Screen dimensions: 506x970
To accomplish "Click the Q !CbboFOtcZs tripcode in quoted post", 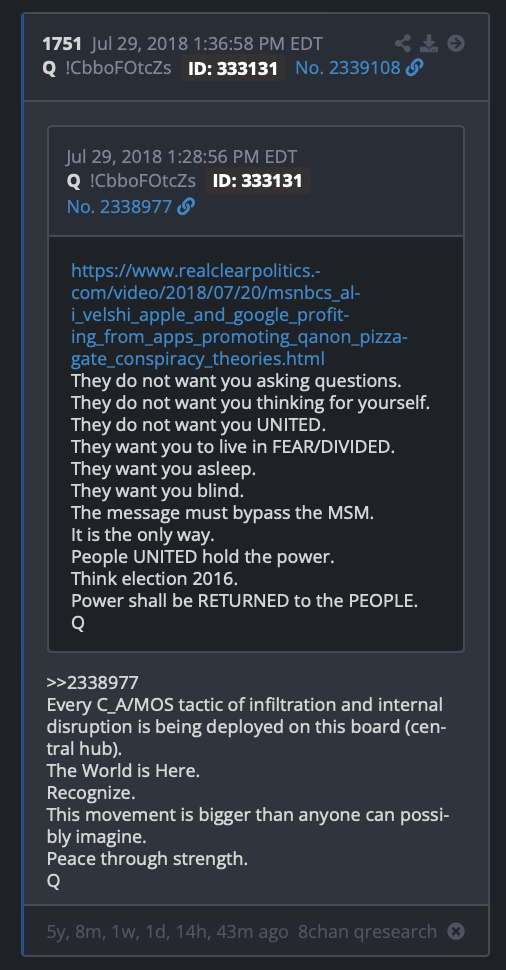I will click(131, 181).
